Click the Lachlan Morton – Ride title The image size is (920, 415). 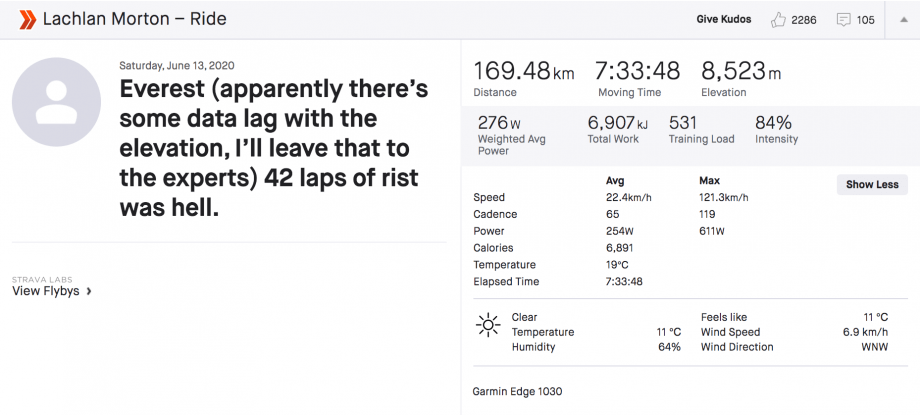pos(135,18)
